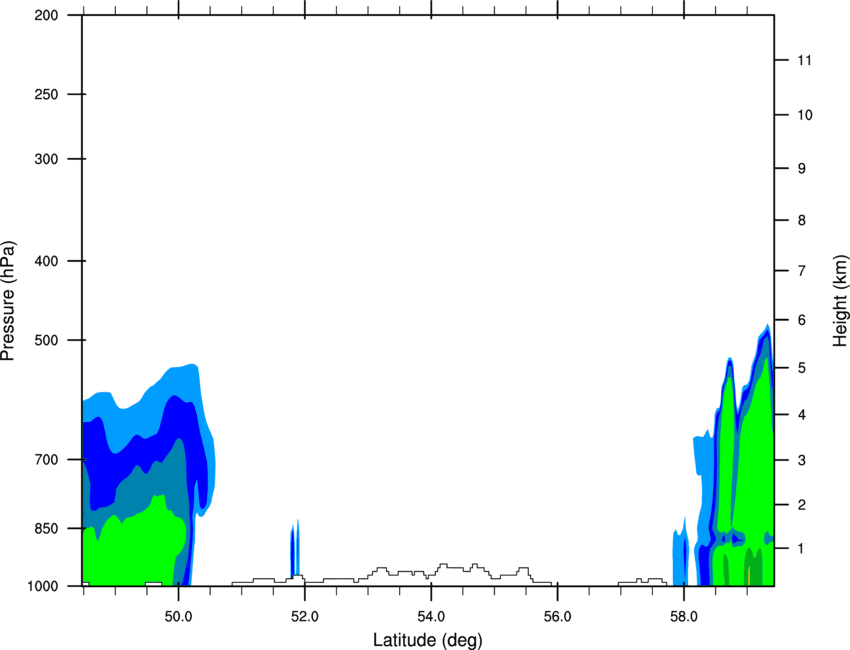
Task: Click the 300 pressure tick label
Action: [46, 159]
